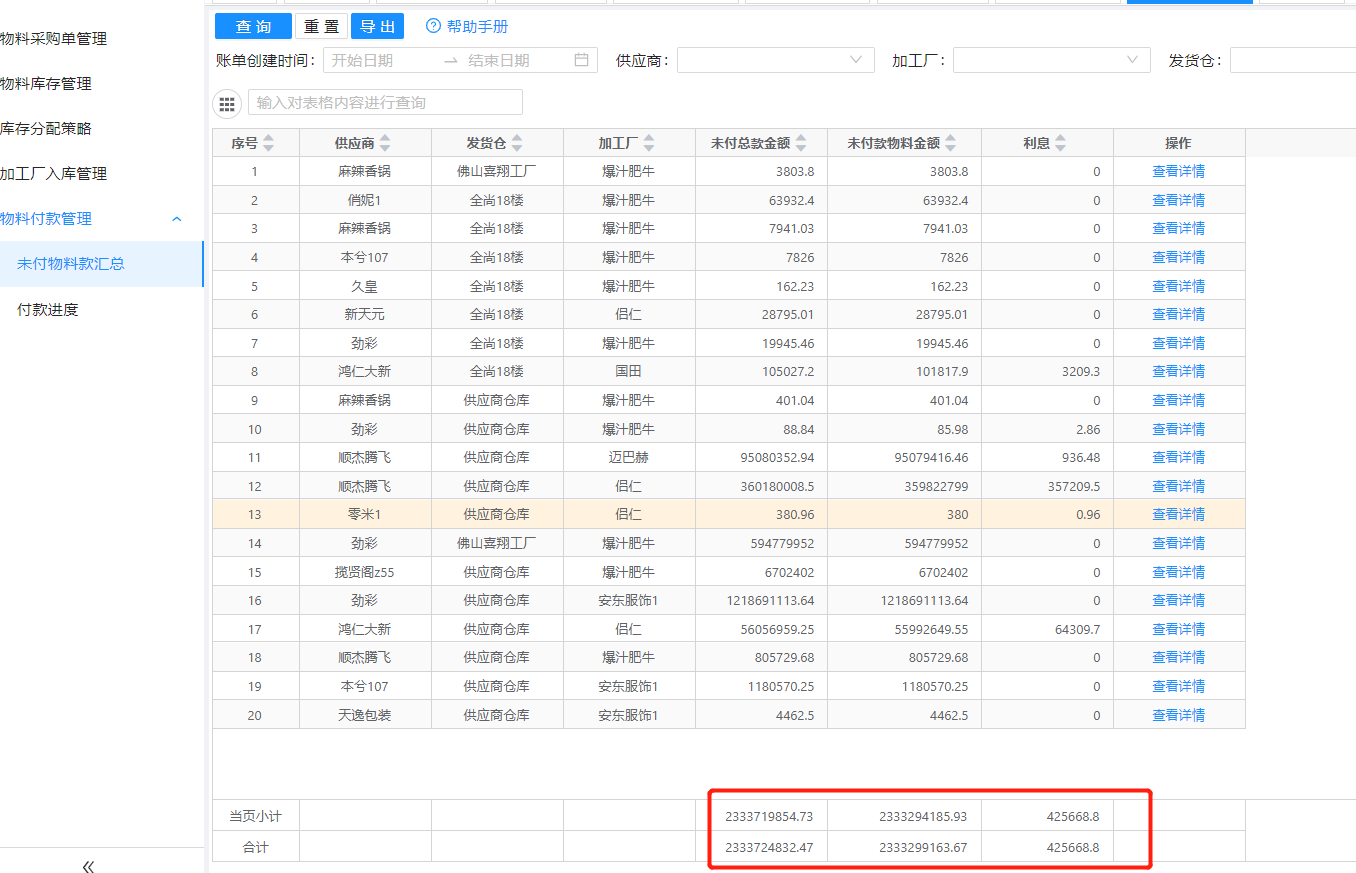Click the grid column settings icon
This screenshot has width=1356, height=873.
click(227, 103)
